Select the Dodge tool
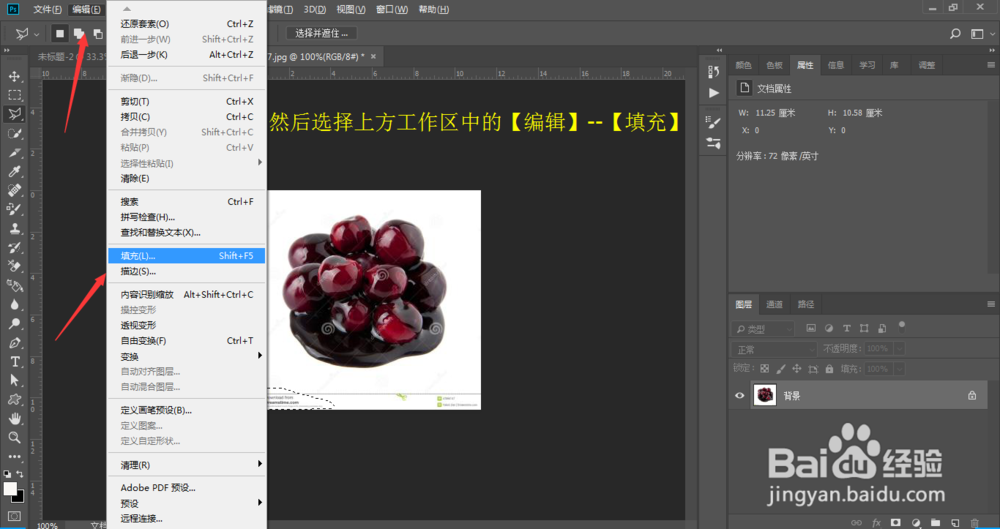 click(x=14, y=324)
